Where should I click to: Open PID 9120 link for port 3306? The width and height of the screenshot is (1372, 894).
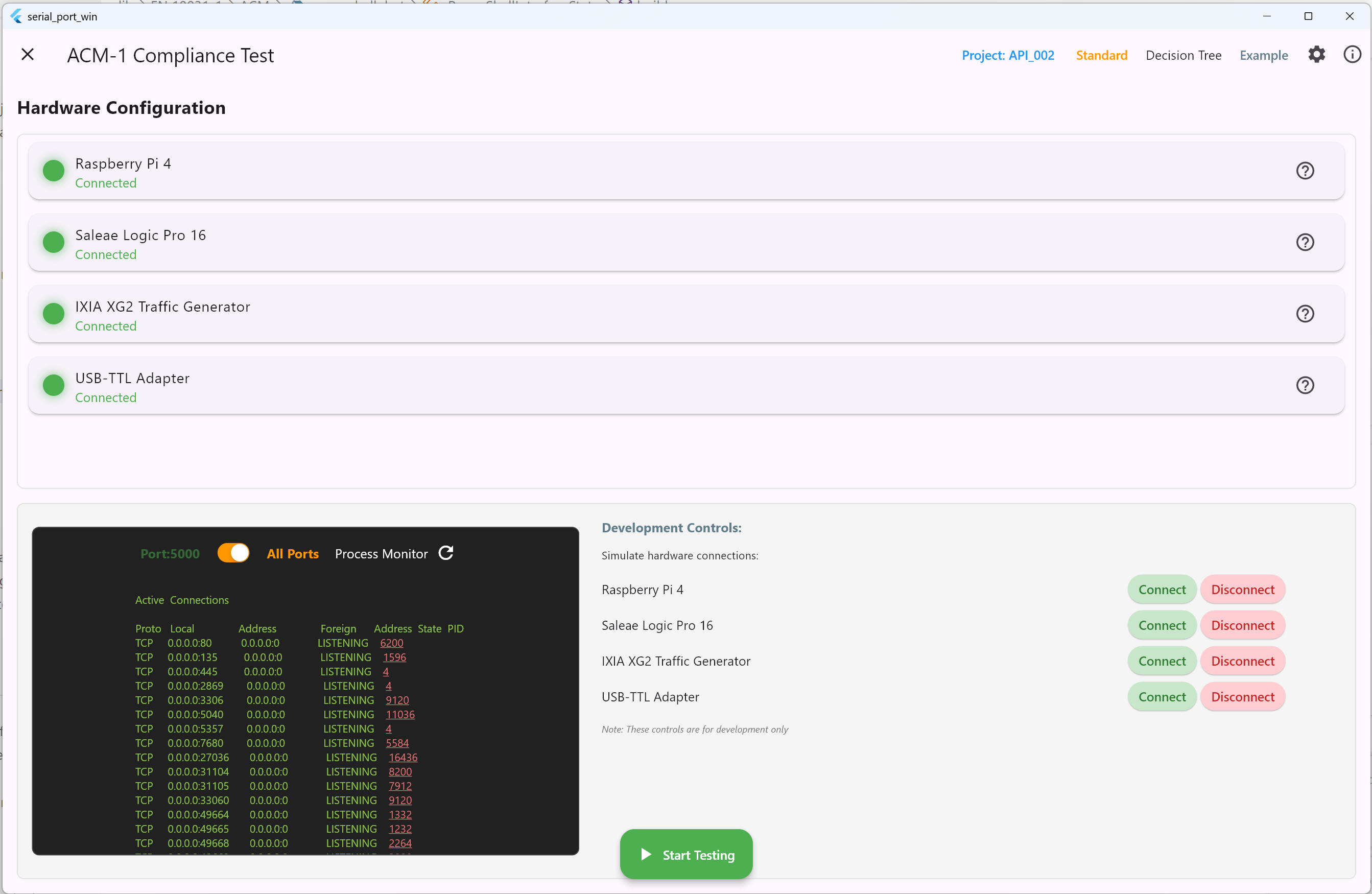(397, 700)
